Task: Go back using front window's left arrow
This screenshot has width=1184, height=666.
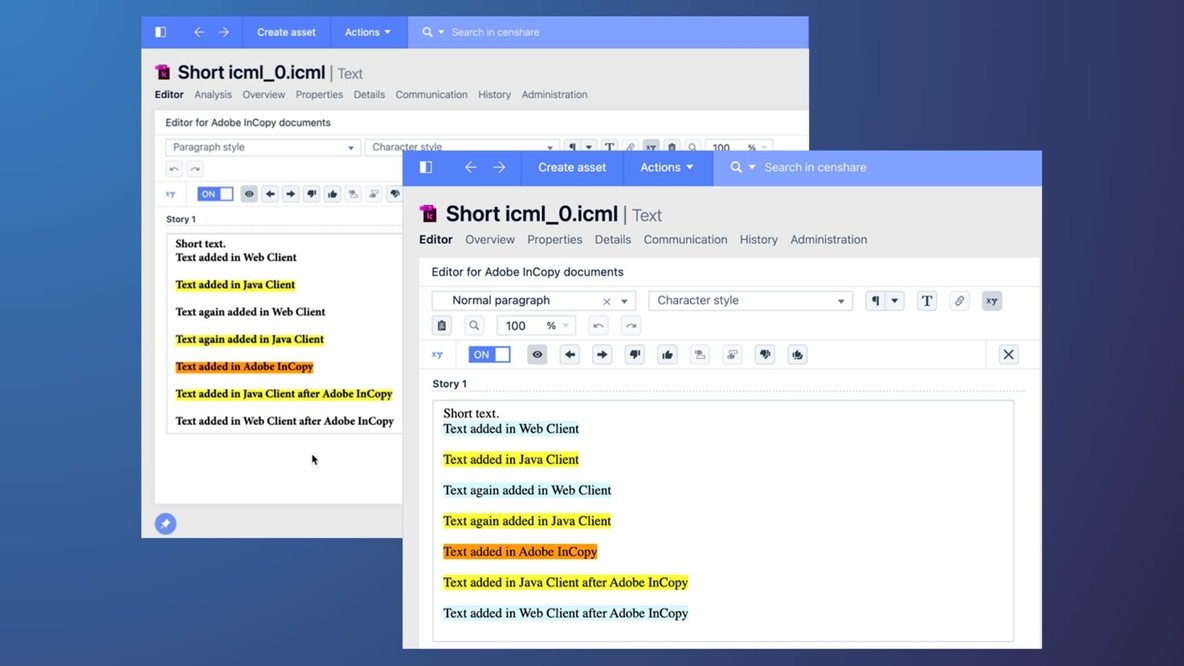Action: point(470,167)
